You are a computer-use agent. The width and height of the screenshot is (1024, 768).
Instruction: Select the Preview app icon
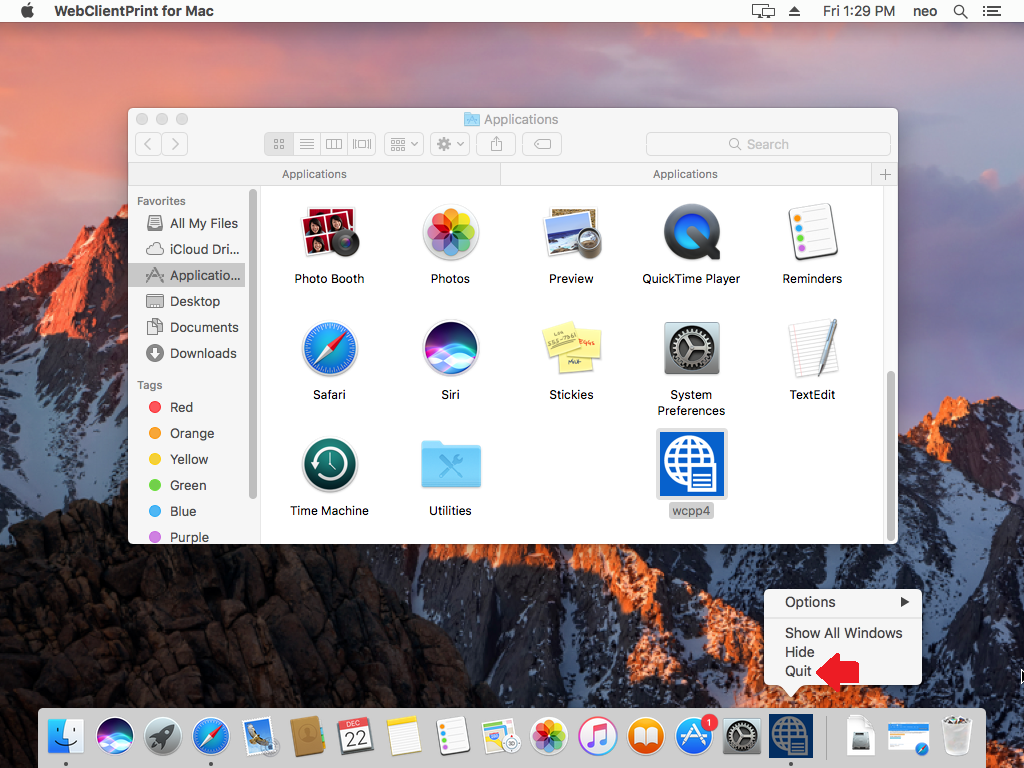pyautogui.click(x=571, y=232)
